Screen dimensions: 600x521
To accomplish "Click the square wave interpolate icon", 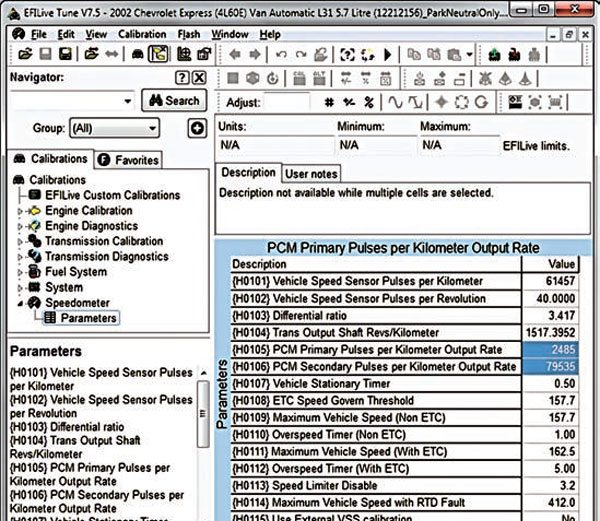I will [x=415, y=103].
